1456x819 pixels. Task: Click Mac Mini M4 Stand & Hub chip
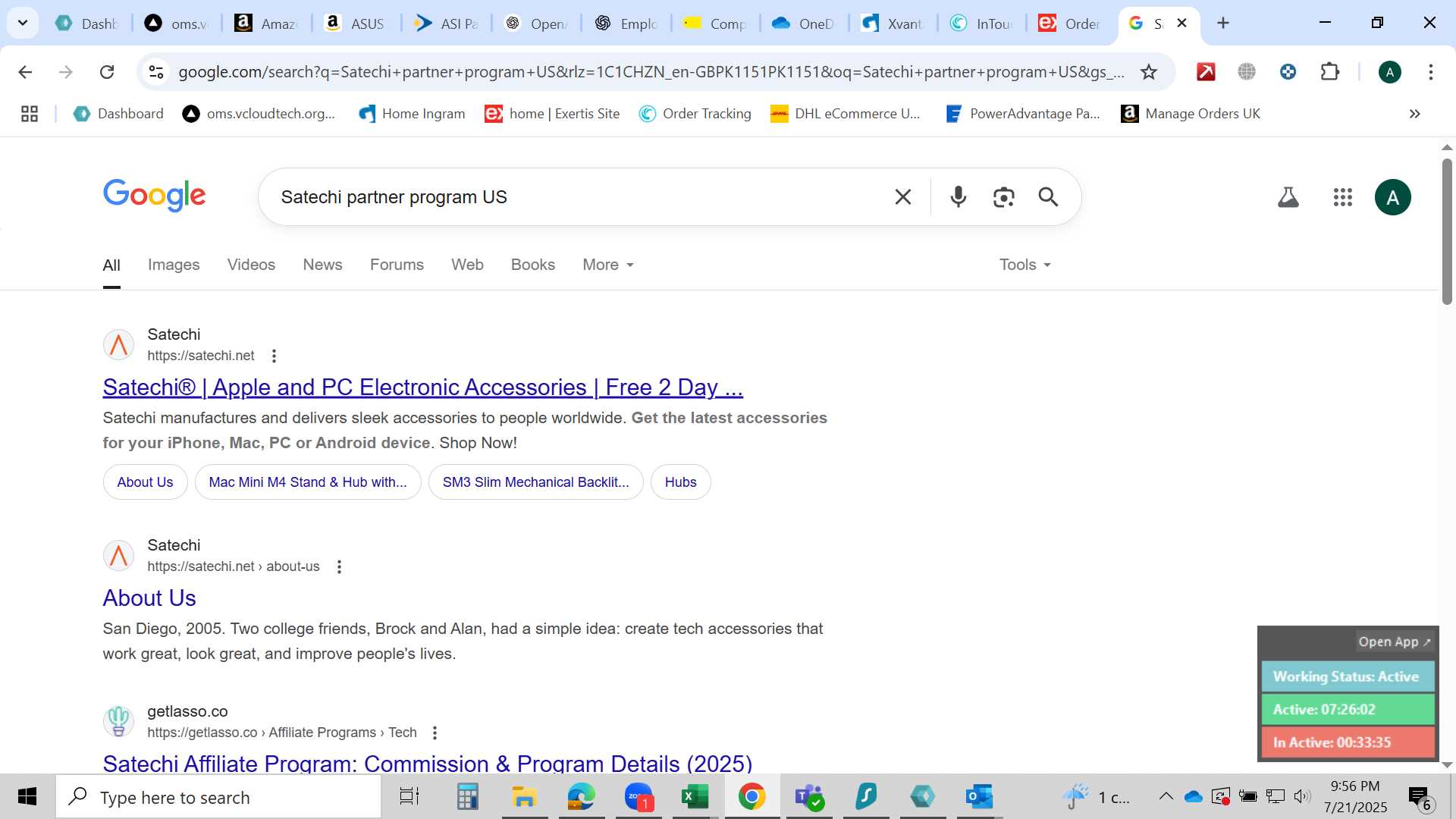point(307,482)
